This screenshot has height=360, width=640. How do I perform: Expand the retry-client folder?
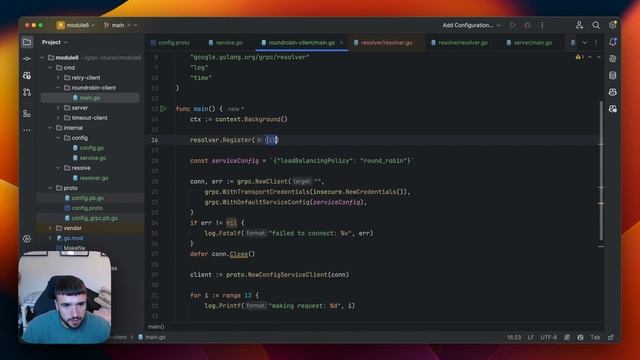point(58,78)
